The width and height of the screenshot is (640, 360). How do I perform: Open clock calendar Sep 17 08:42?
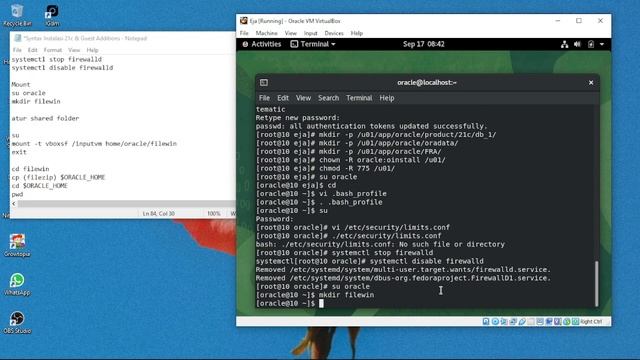click(x=424, y=44)
